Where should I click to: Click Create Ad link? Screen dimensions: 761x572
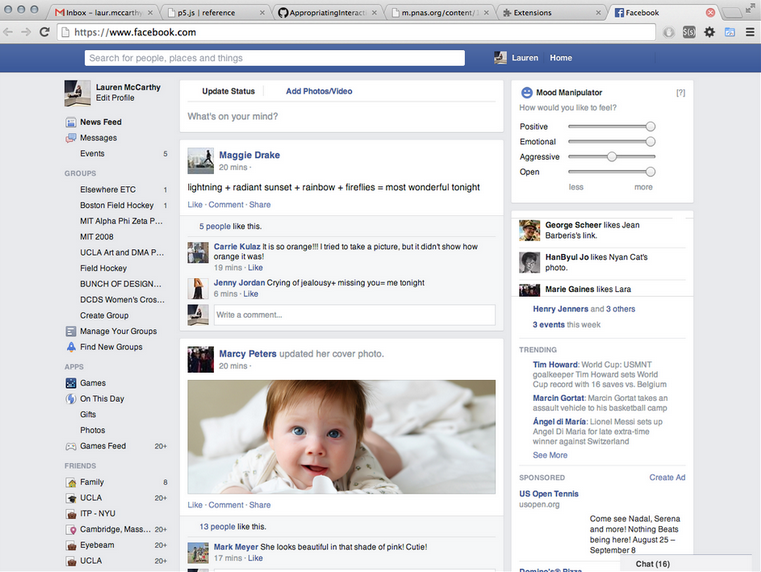[x=667, y=477]
